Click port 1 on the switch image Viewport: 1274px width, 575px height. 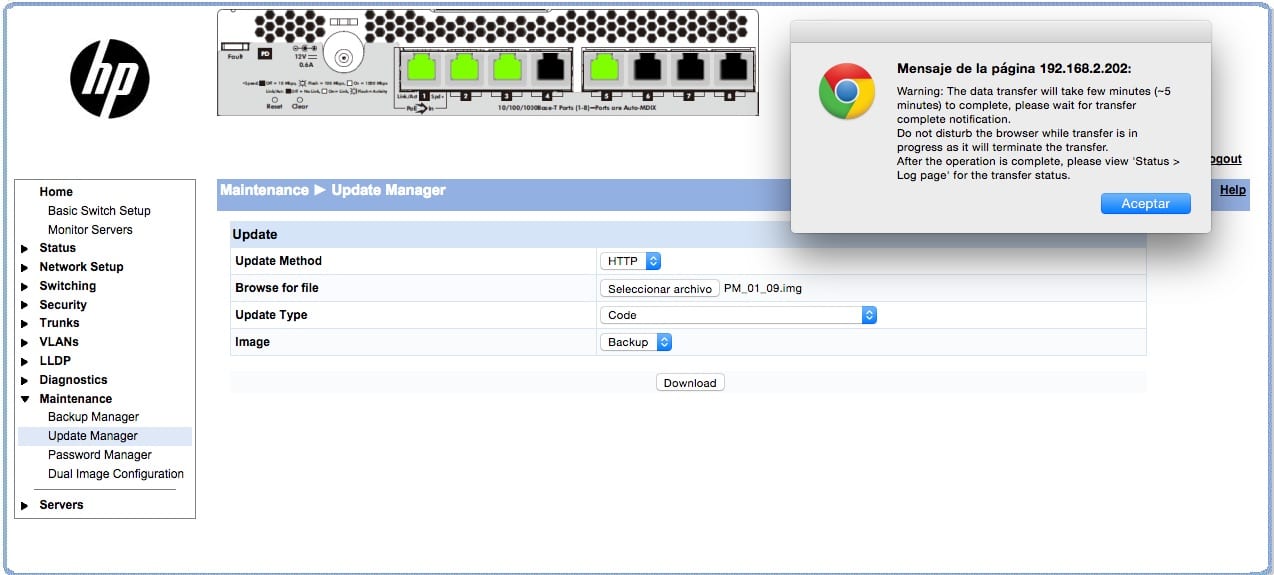point(422,68)
